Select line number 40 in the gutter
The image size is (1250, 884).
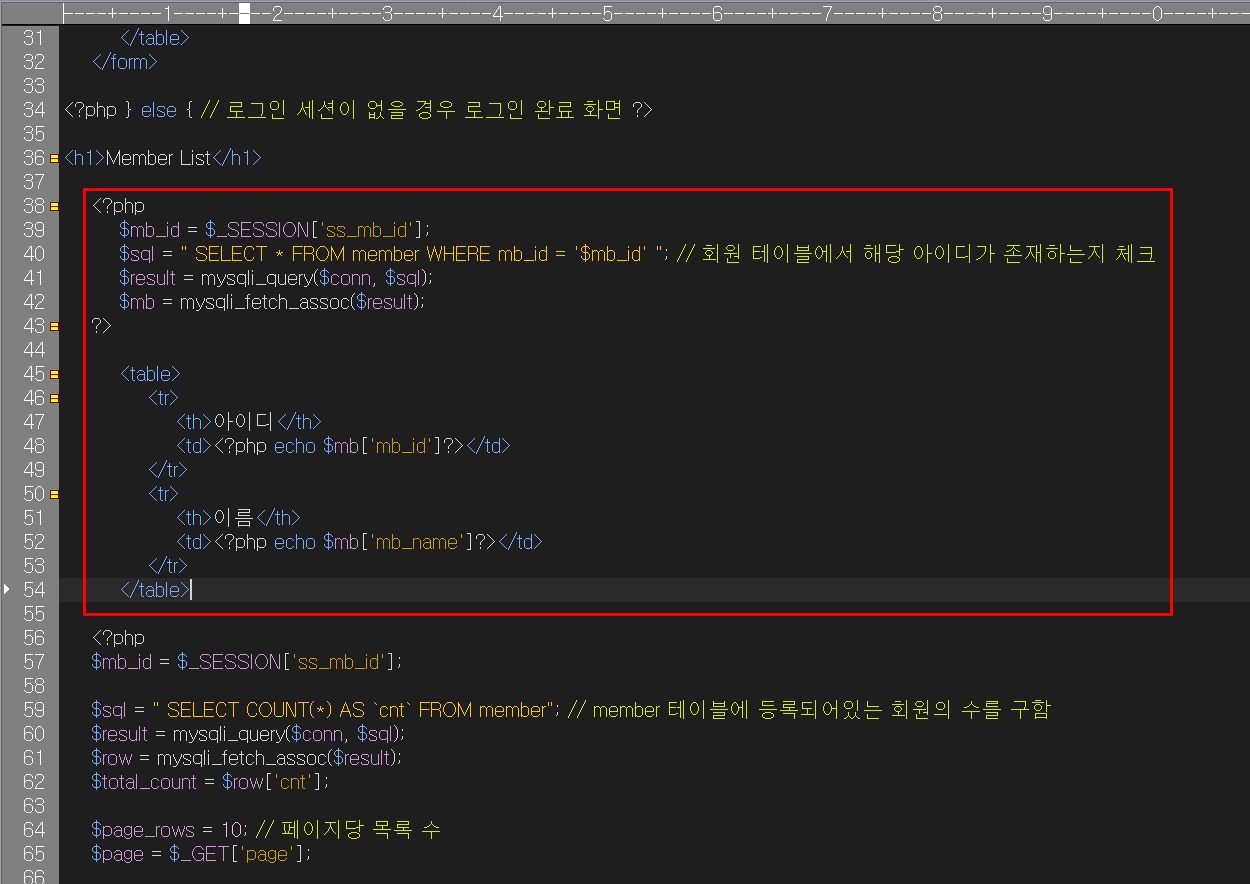pos(34,254)
